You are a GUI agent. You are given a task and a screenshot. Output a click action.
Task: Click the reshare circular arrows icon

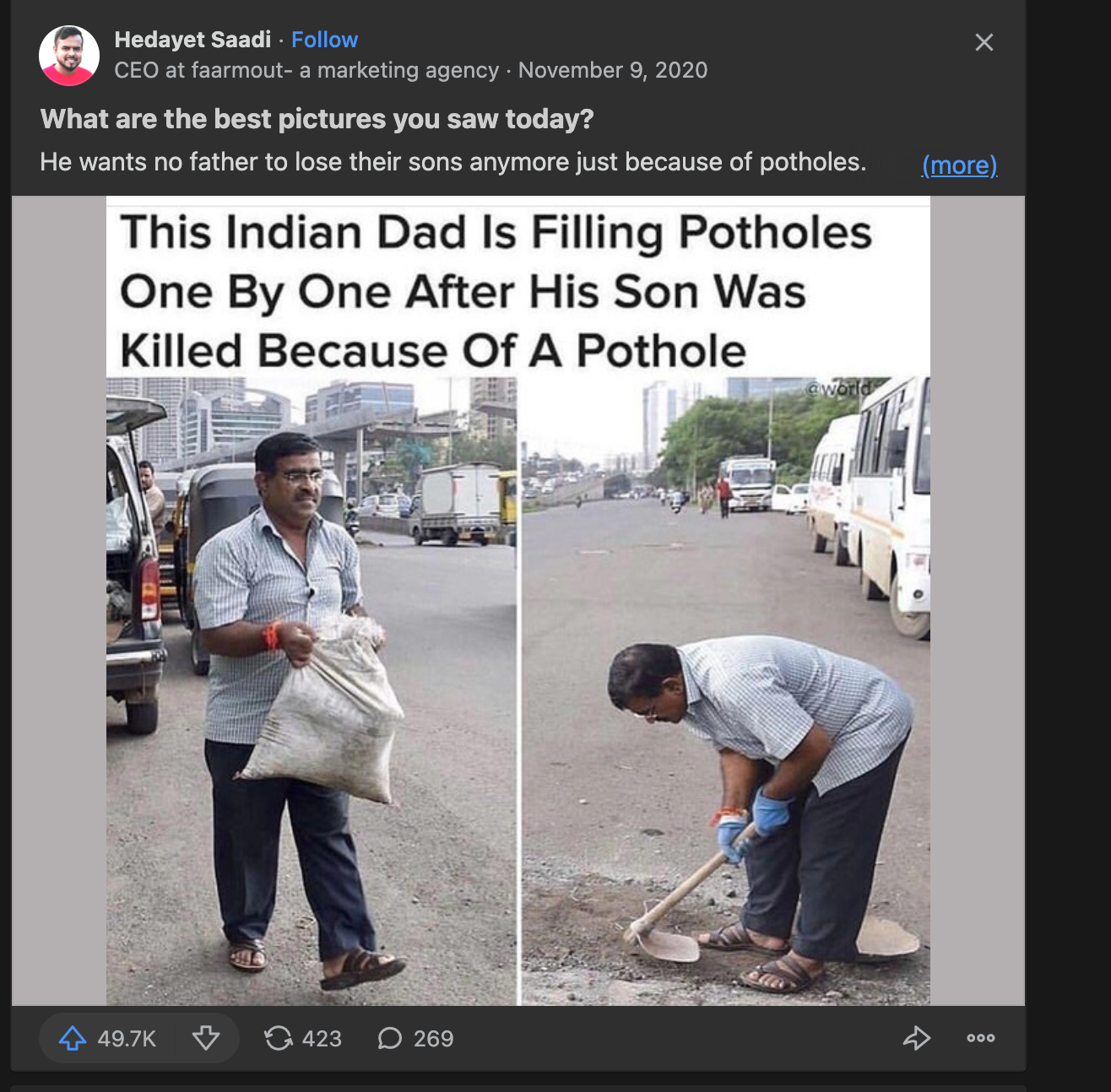pos(278,1038)
